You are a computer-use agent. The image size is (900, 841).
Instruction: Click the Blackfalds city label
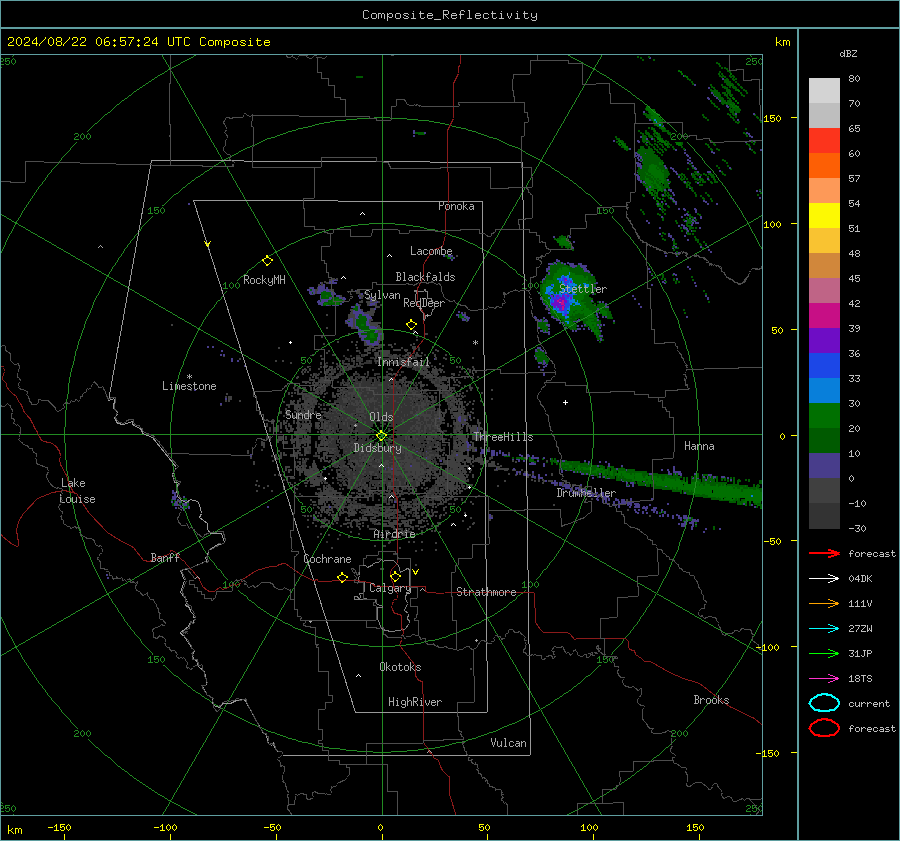[x=425, y=277]
